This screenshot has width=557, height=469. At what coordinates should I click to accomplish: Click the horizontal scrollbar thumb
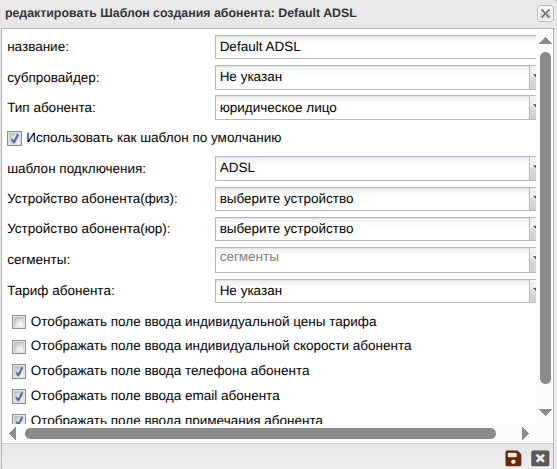pos(260,433)
